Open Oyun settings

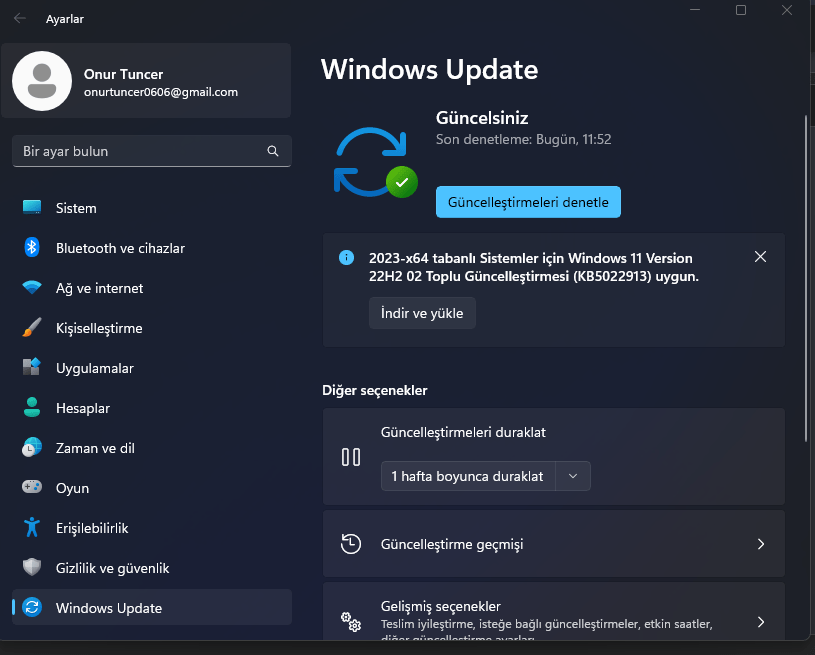tap(151, 488)
